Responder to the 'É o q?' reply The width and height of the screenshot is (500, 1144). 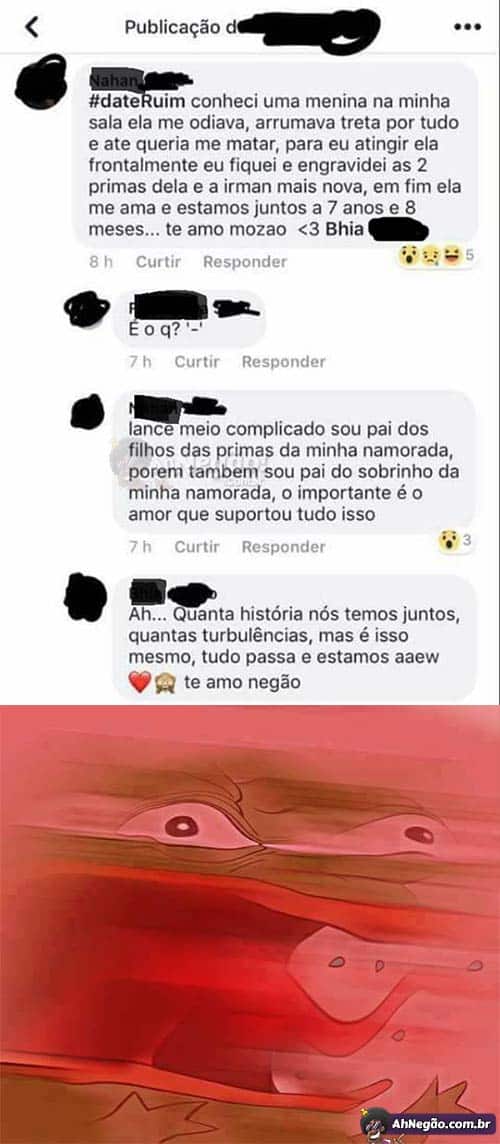(284, 361)
